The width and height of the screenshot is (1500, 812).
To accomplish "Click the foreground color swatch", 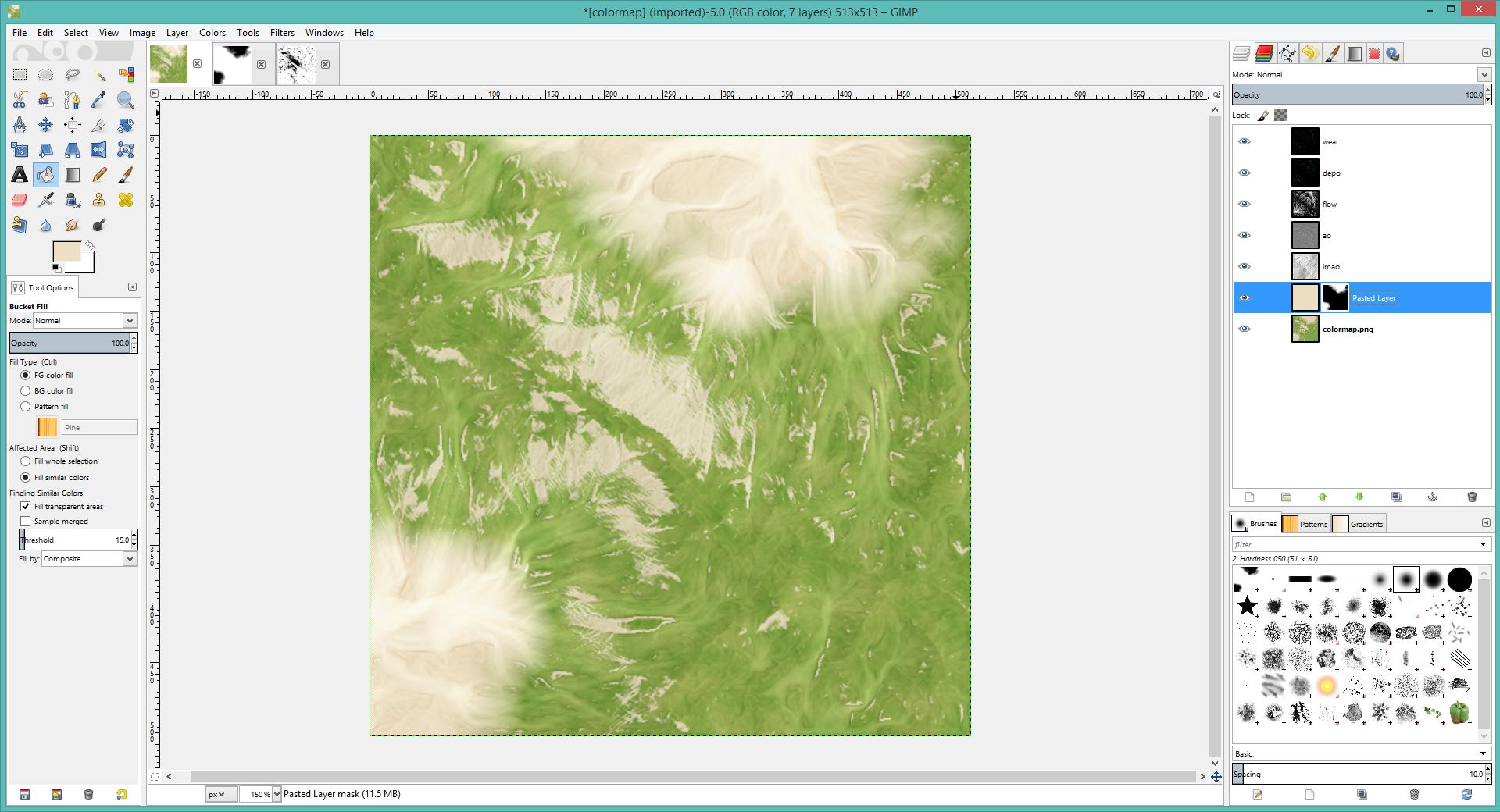I will click(x=66, y=251).
